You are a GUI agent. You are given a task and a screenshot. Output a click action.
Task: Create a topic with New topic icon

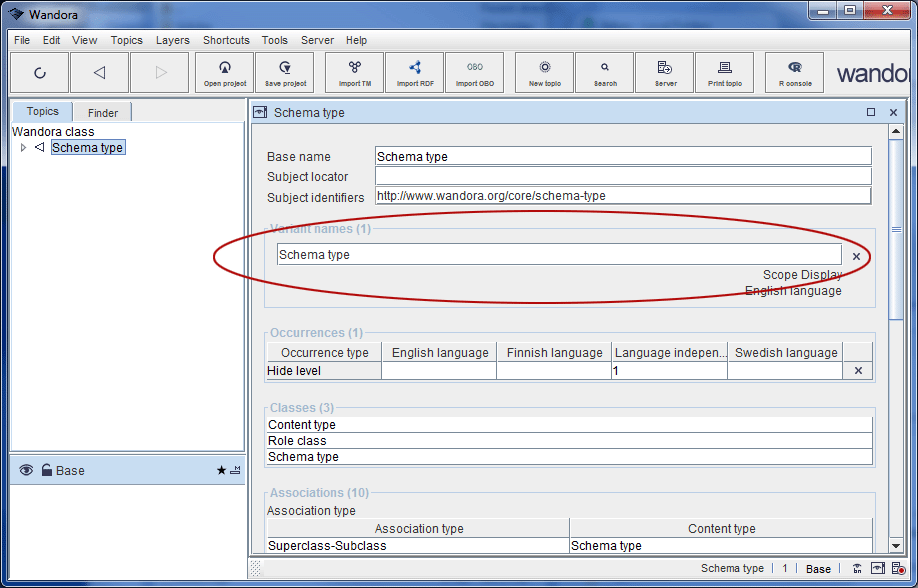click(545, 73)
